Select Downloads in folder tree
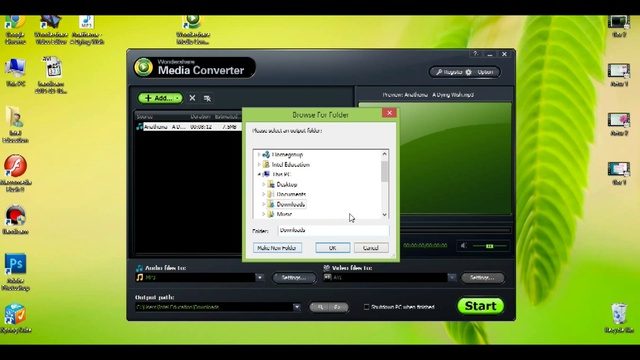The width and height of the screenshot is (640, 360). [291, 204]
